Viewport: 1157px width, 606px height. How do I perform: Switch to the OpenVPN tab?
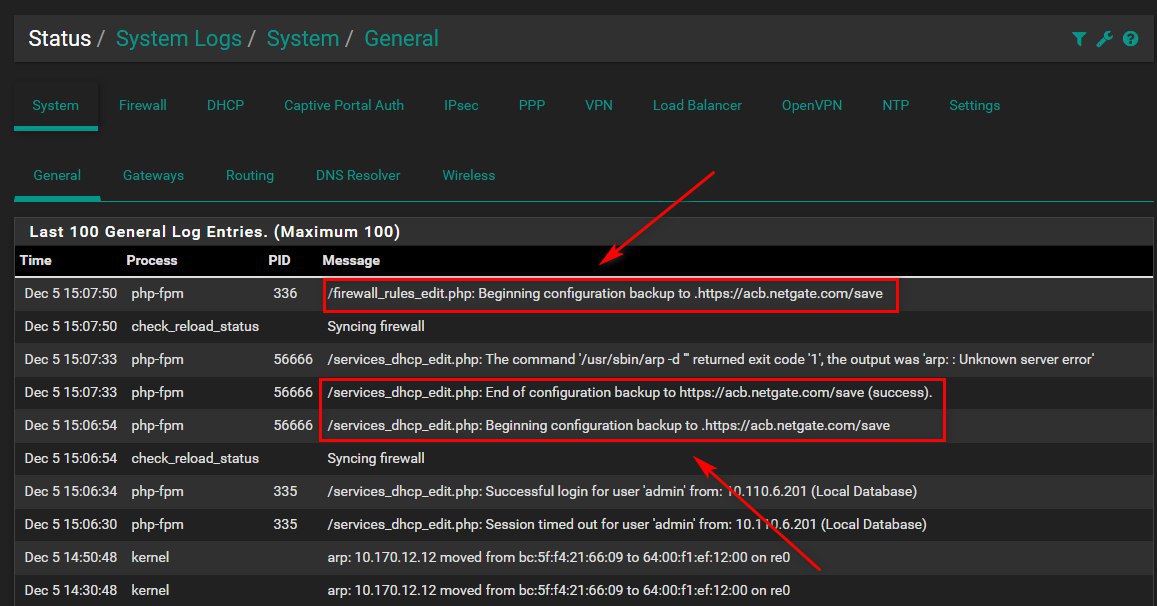point(812,106)
